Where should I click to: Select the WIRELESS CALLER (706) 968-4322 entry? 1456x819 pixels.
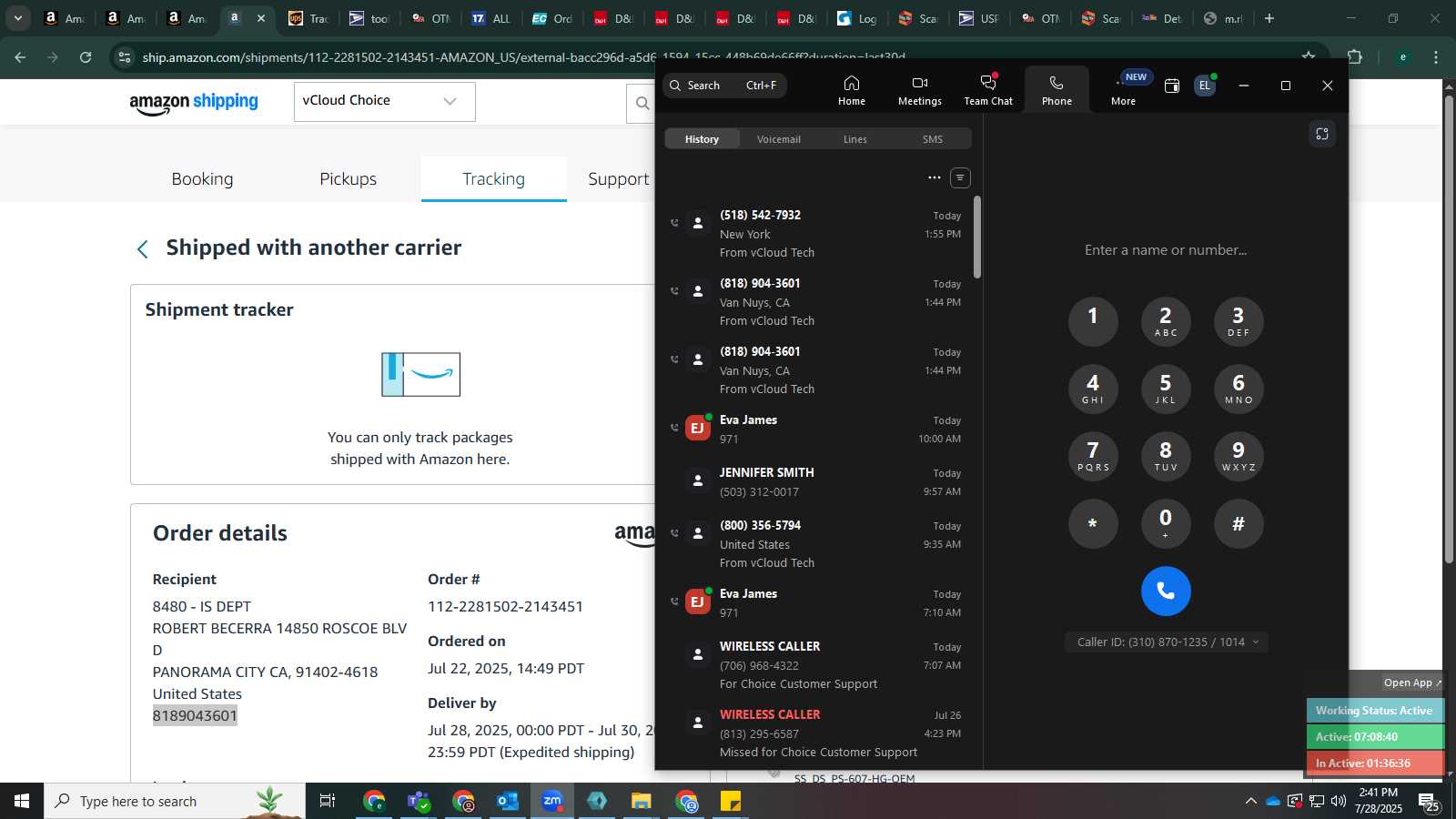[816, 664]
